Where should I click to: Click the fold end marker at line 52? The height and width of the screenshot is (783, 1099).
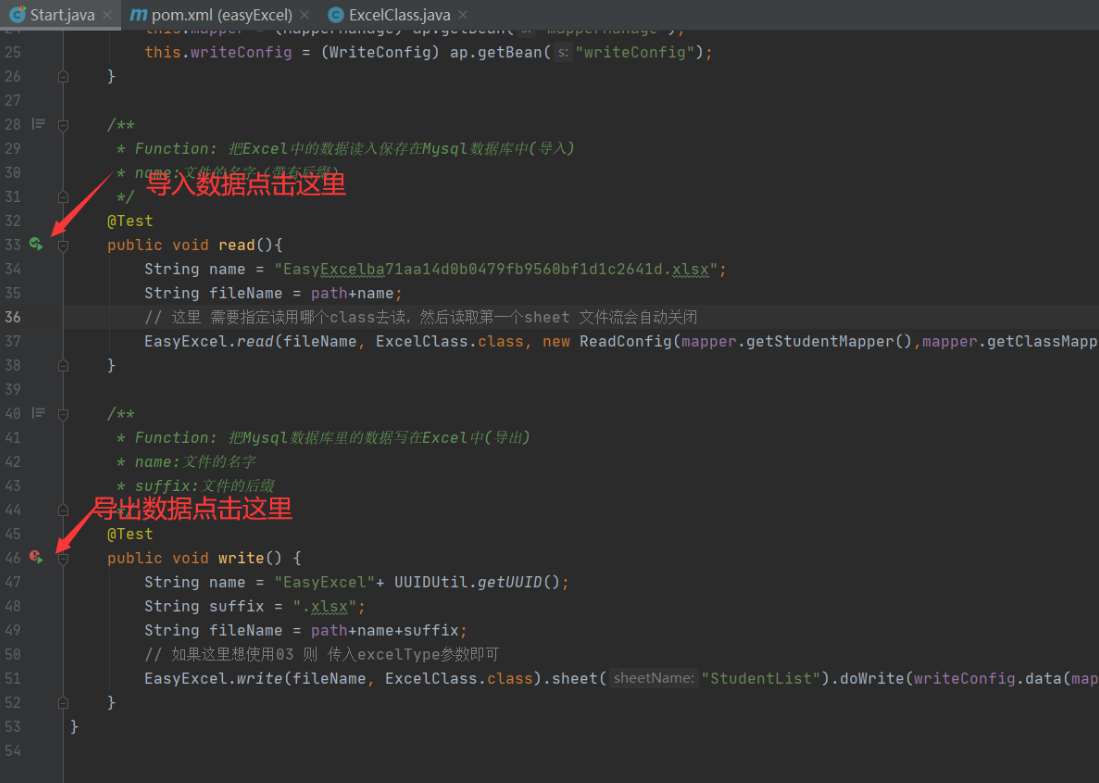click(x=63, y=702)
